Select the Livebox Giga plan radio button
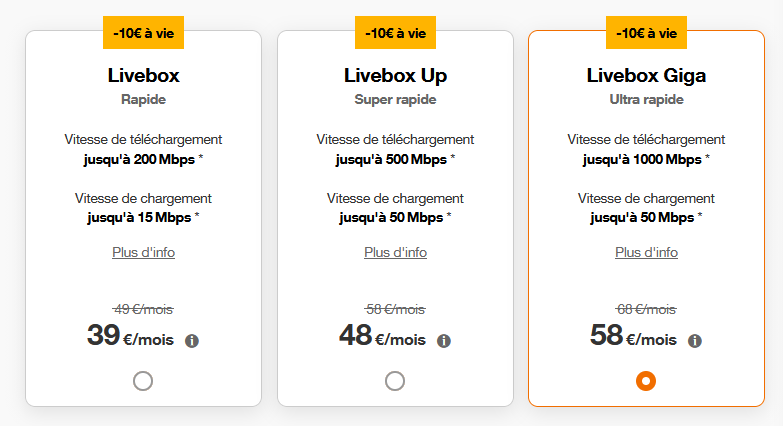This screenshot has height=426, width=783. pyautogui.click(x=646, y=381)
